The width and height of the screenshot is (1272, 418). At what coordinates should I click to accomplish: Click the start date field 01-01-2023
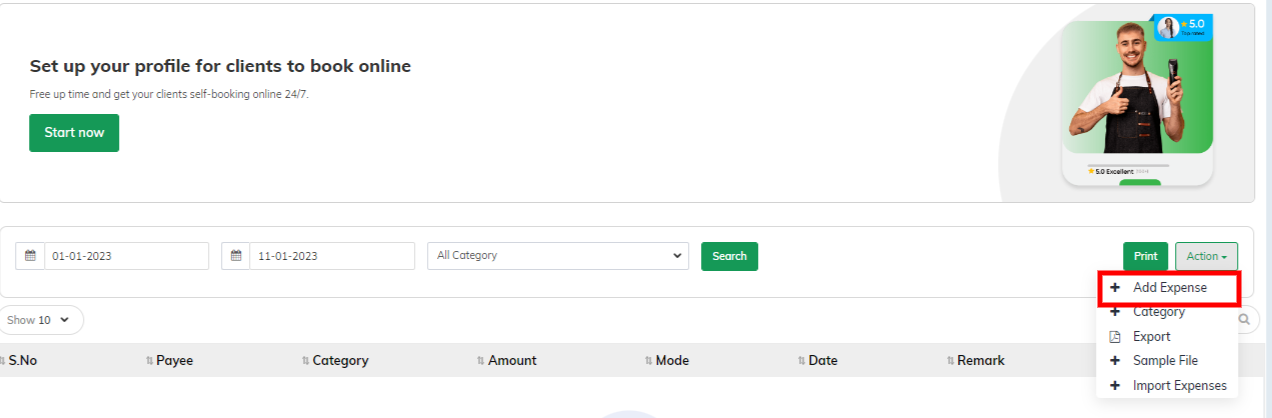click(126, 256)
